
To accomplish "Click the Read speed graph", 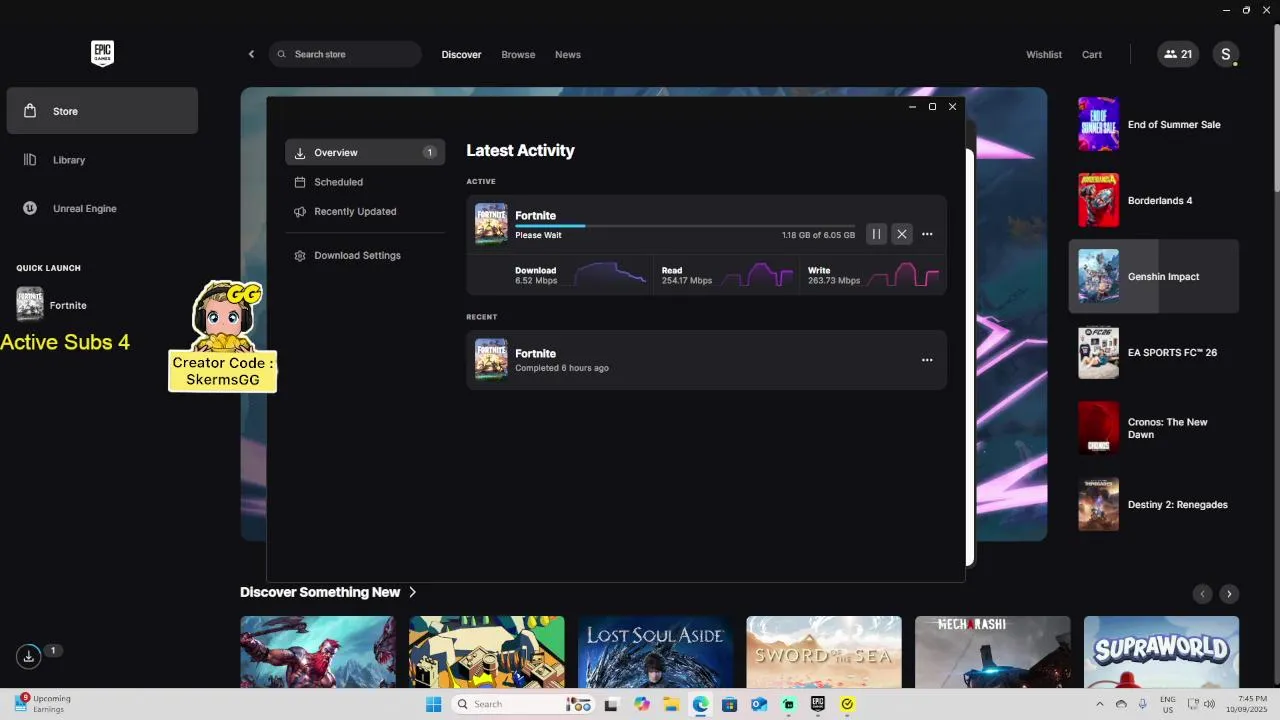I will tap(757, 274).
